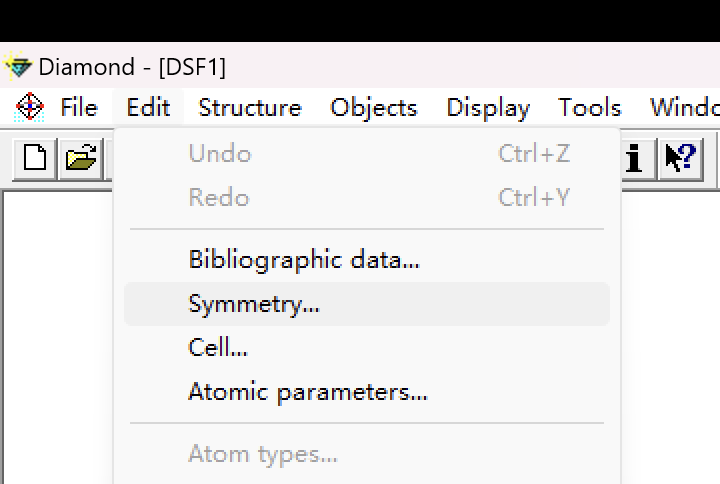This screenshot has width=720, height=484.
Task: Click the Info 'i' toolbar icon
Action: [634, 158]
